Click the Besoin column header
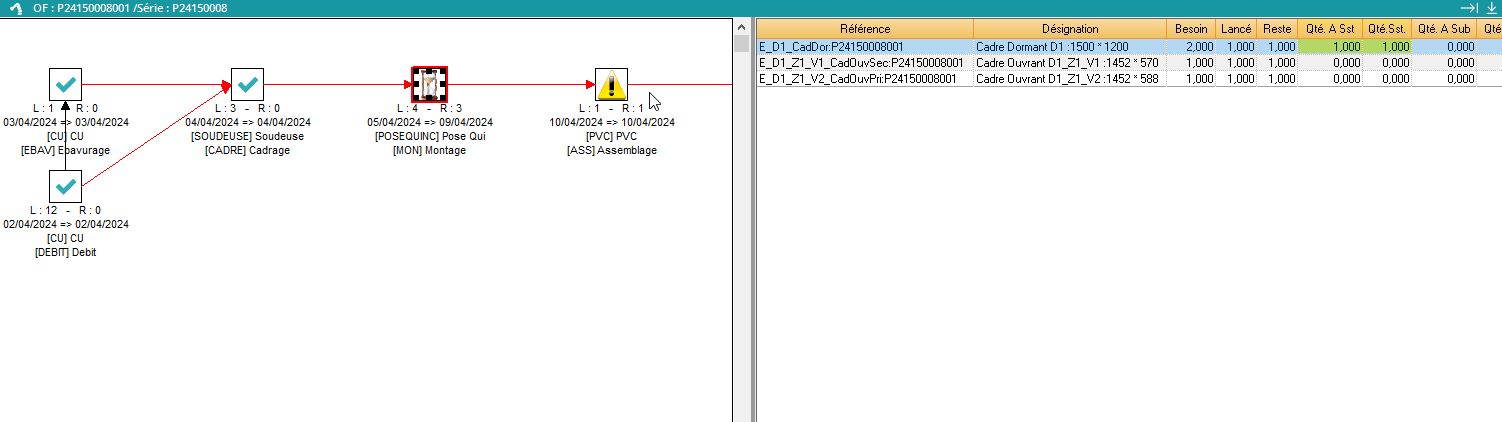This screenshot has height=422, width=1502. coord(1192,29)
